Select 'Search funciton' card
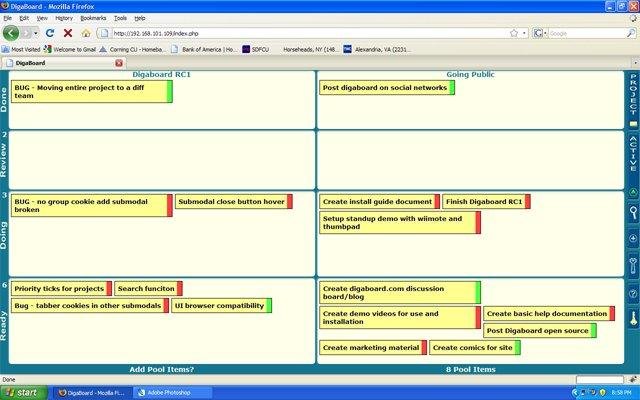 click(x=149, y=289)
